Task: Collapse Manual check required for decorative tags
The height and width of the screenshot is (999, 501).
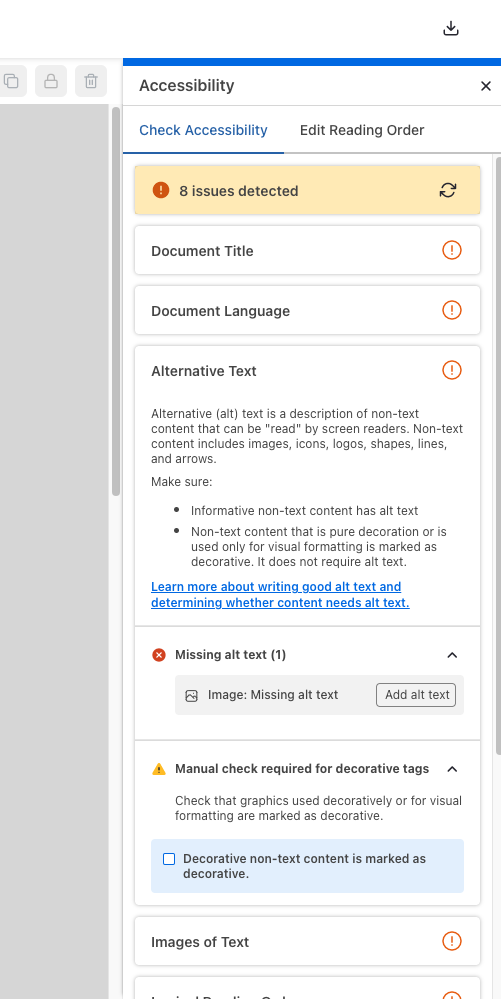Action: point(453,769)
